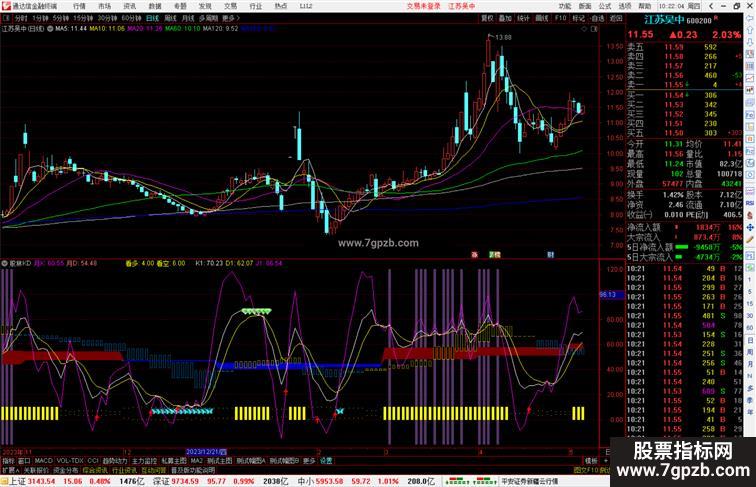Click the 深证 index value 9734.59

tap(185, 481)
